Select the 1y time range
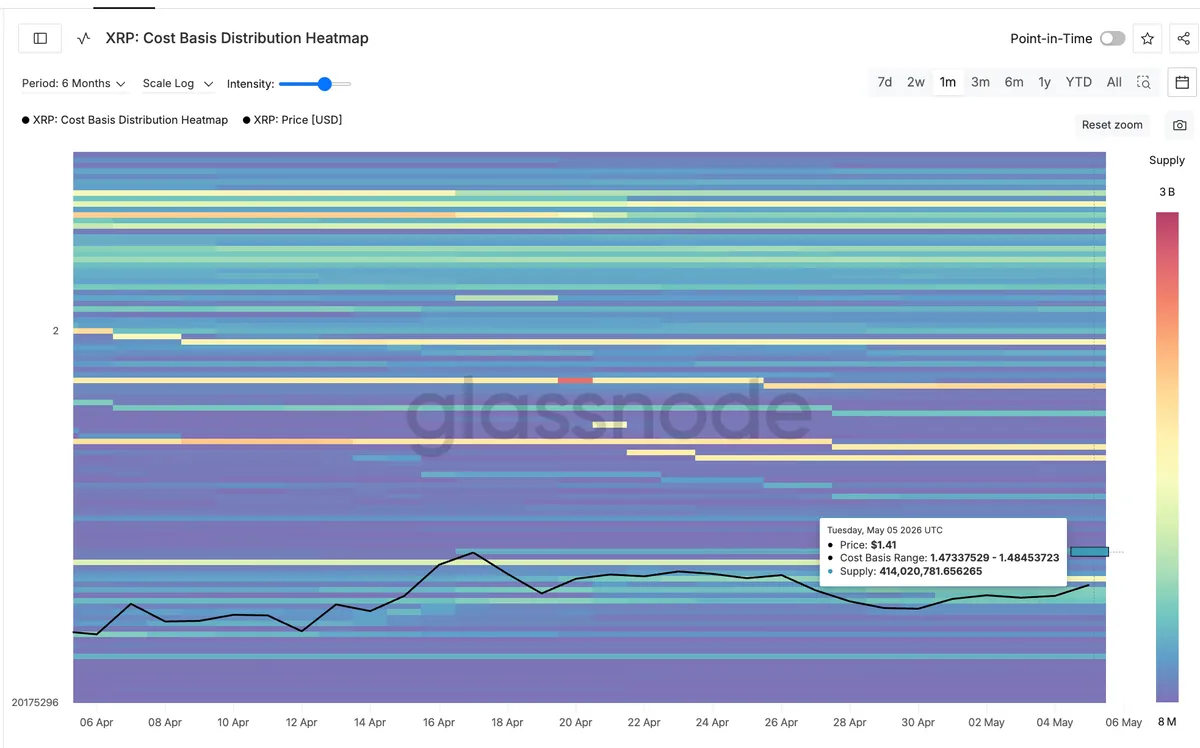The image size is (1200, 748). click(1045, 82)
